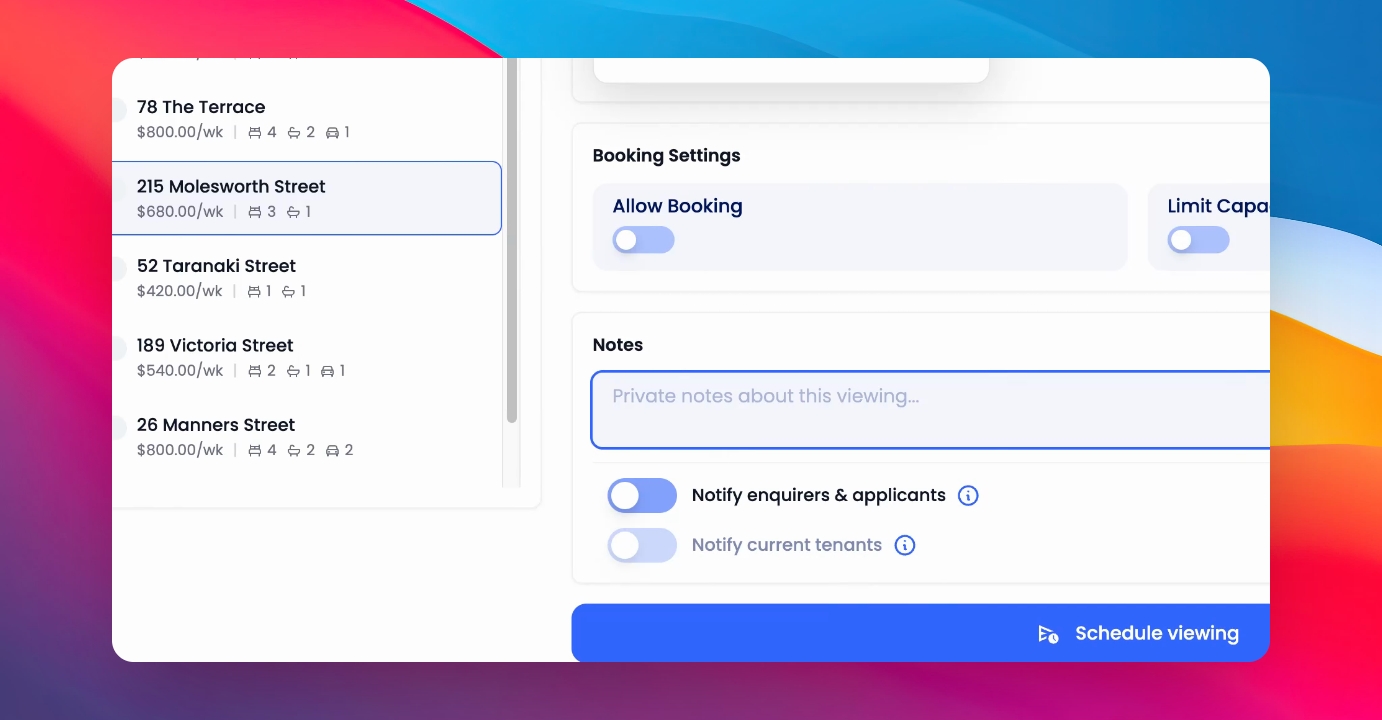Click bathroom icon for 52 Taranaki Street
1382x720 pixels.
(289, 291)
